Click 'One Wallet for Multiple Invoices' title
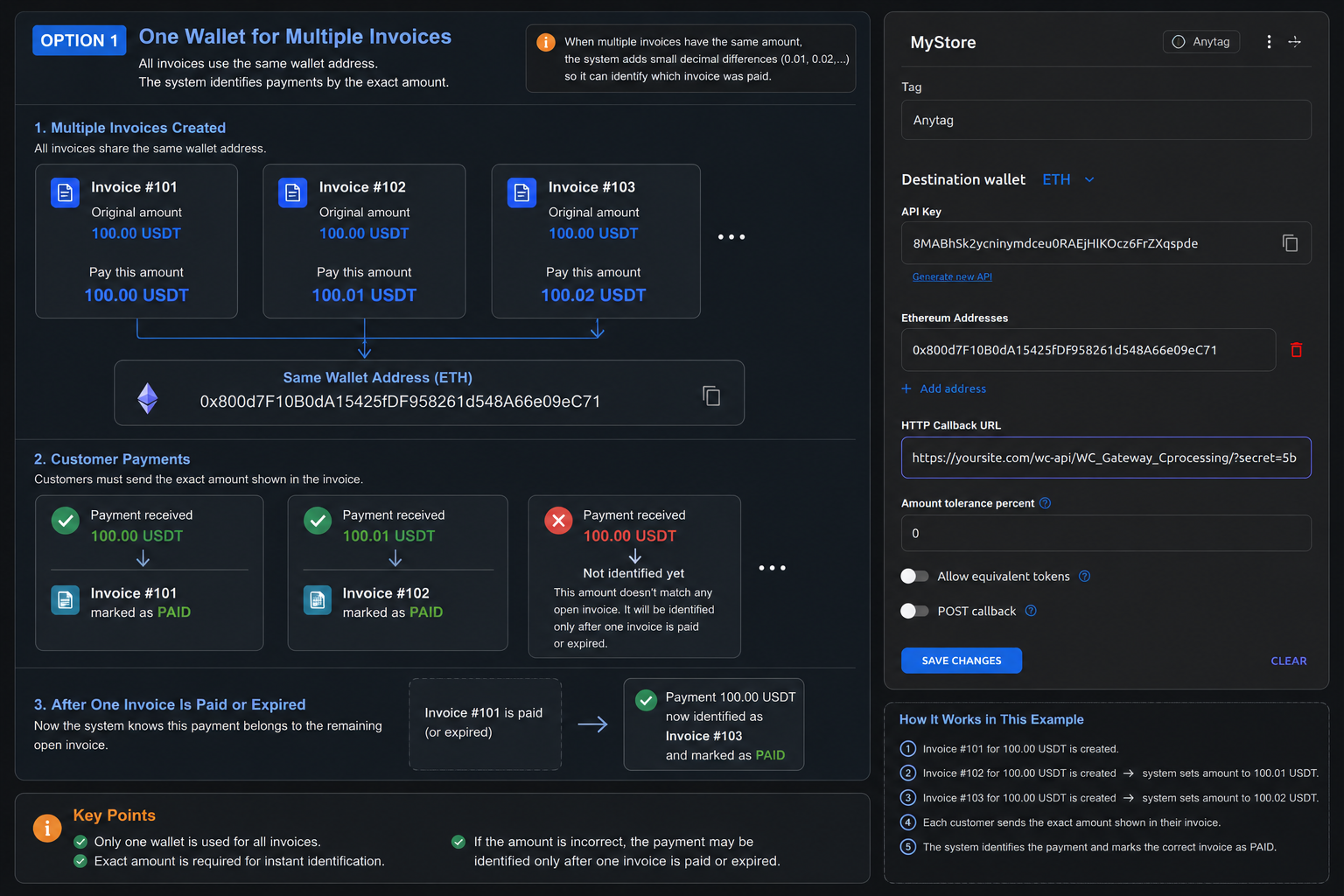The width and height of the screenshot is (1344, 896). tap(295, 37)
